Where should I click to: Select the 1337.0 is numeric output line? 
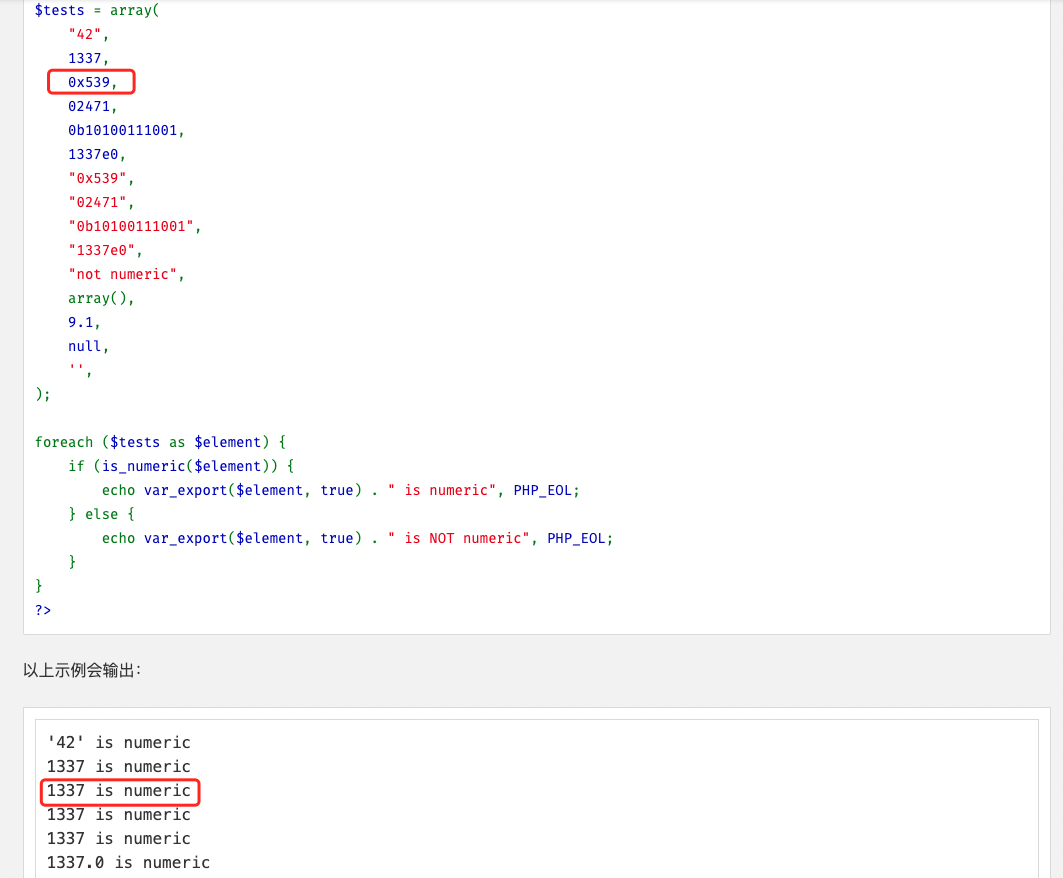pyautogui.click(x=128, y=862)
